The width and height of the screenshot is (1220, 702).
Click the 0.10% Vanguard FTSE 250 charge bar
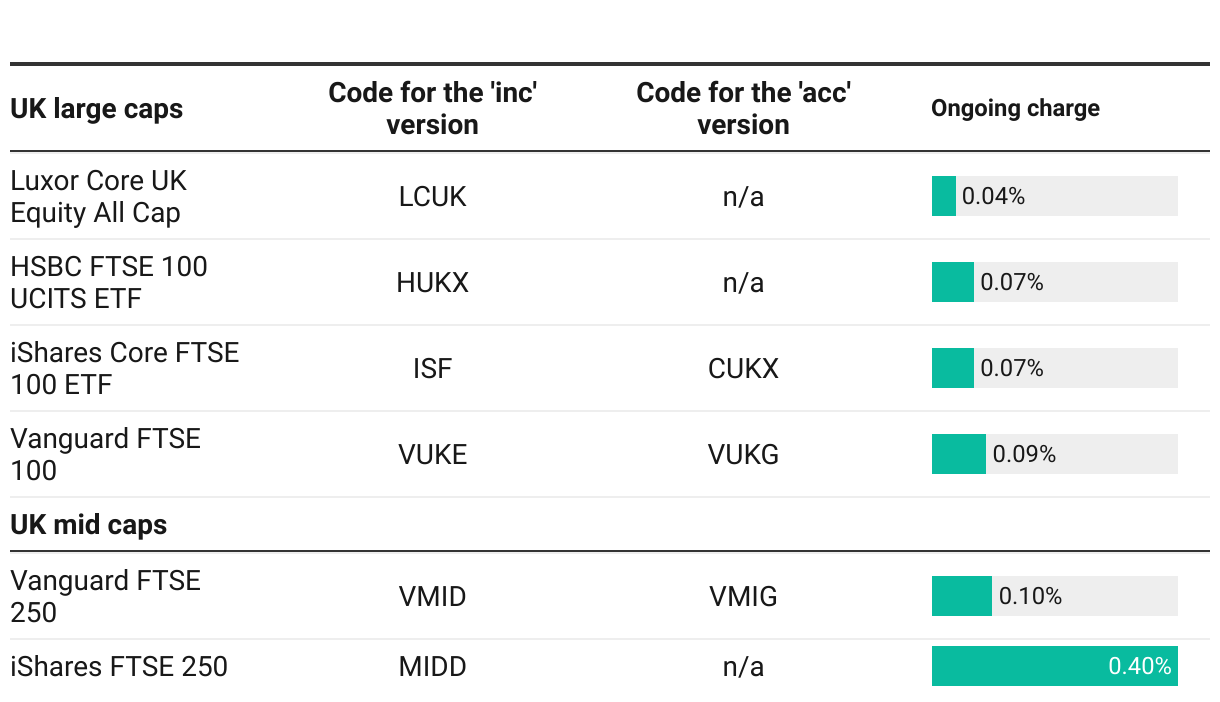[x=961, y=596]
